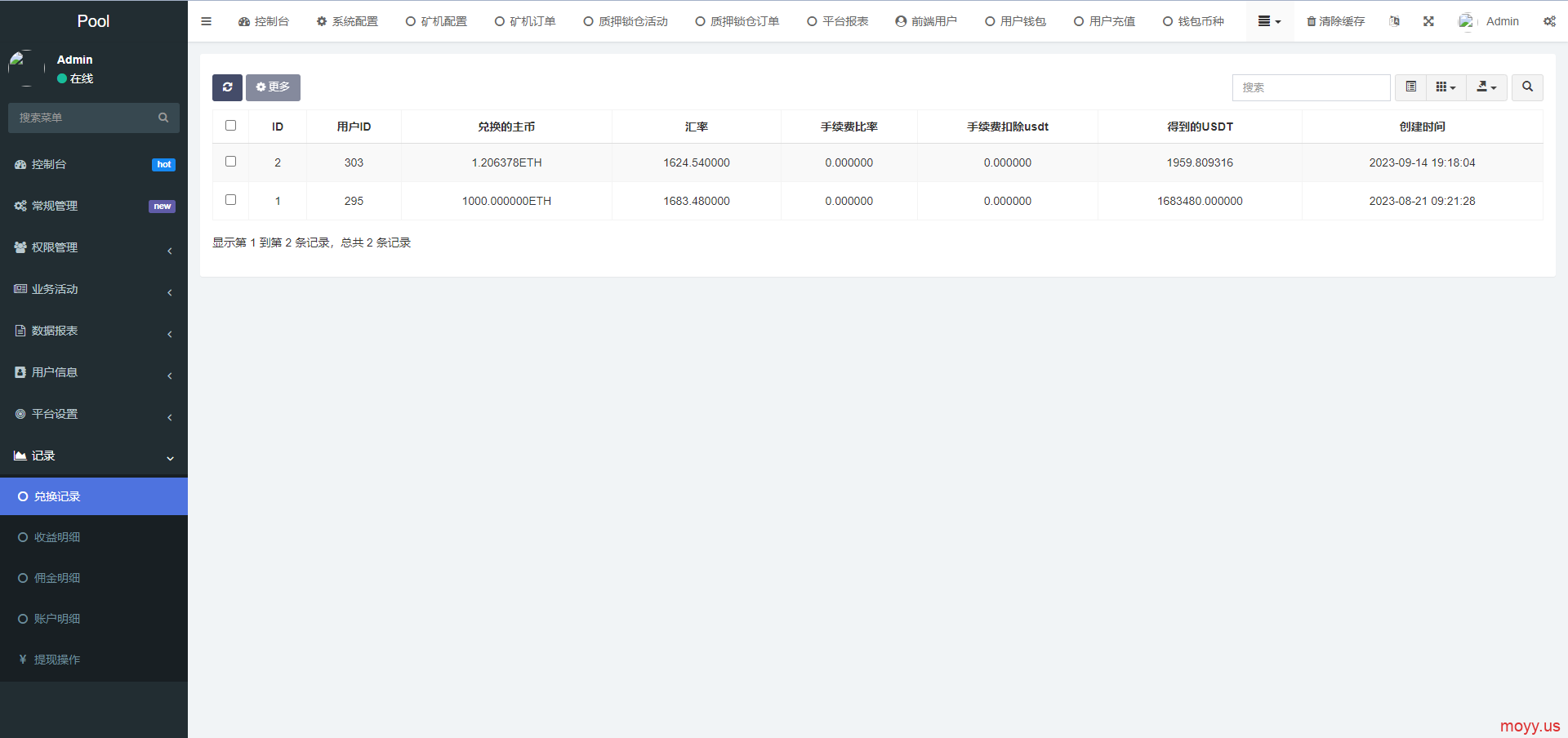This screenshot has height=738, width=1568.
Task: Click the 平台设置 sidebar icon
Action: coord(20,414)
